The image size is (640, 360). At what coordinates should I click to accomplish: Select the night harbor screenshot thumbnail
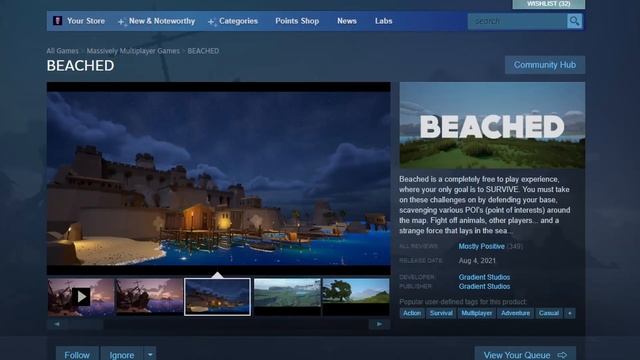pyautogui.click(x=218, y=297)
